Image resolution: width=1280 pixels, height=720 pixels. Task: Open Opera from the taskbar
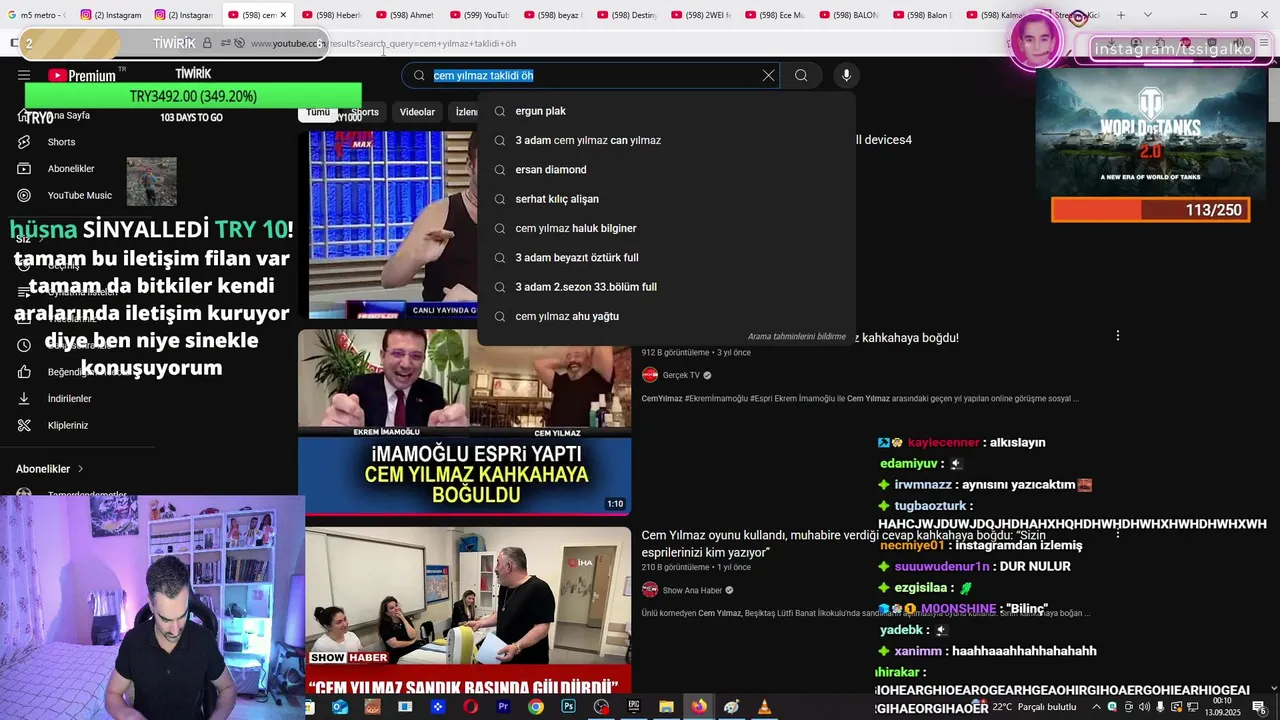click(x=470, y=707)
